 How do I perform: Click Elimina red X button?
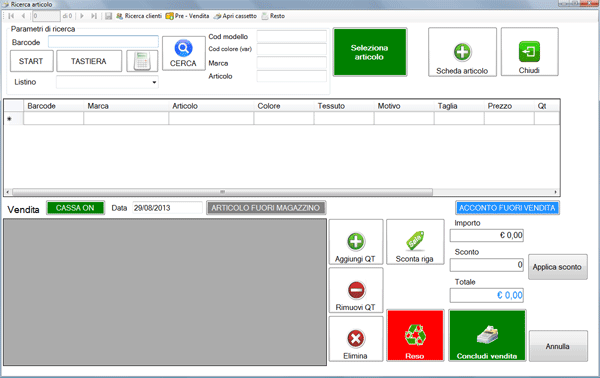(x=356, y=339)
